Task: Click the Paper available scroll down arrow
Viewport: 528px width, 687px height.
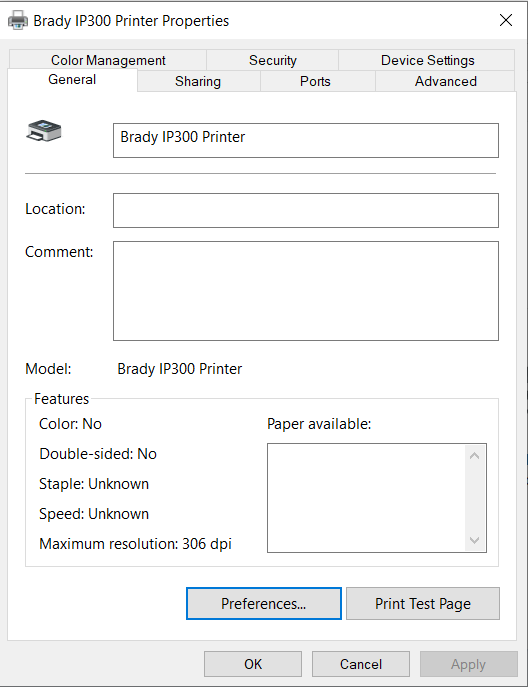Action: 474,540
